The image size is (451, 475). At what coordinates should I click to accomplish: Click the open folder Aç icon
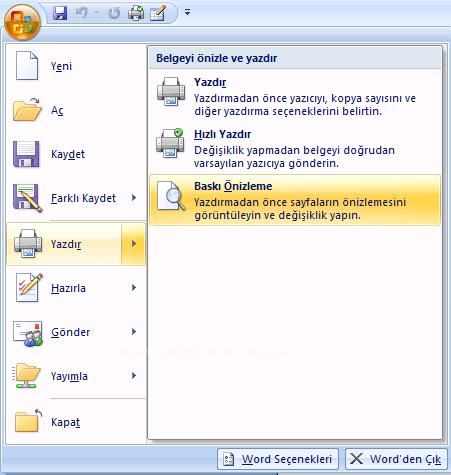pyautogui.click(x=27, y=109)
